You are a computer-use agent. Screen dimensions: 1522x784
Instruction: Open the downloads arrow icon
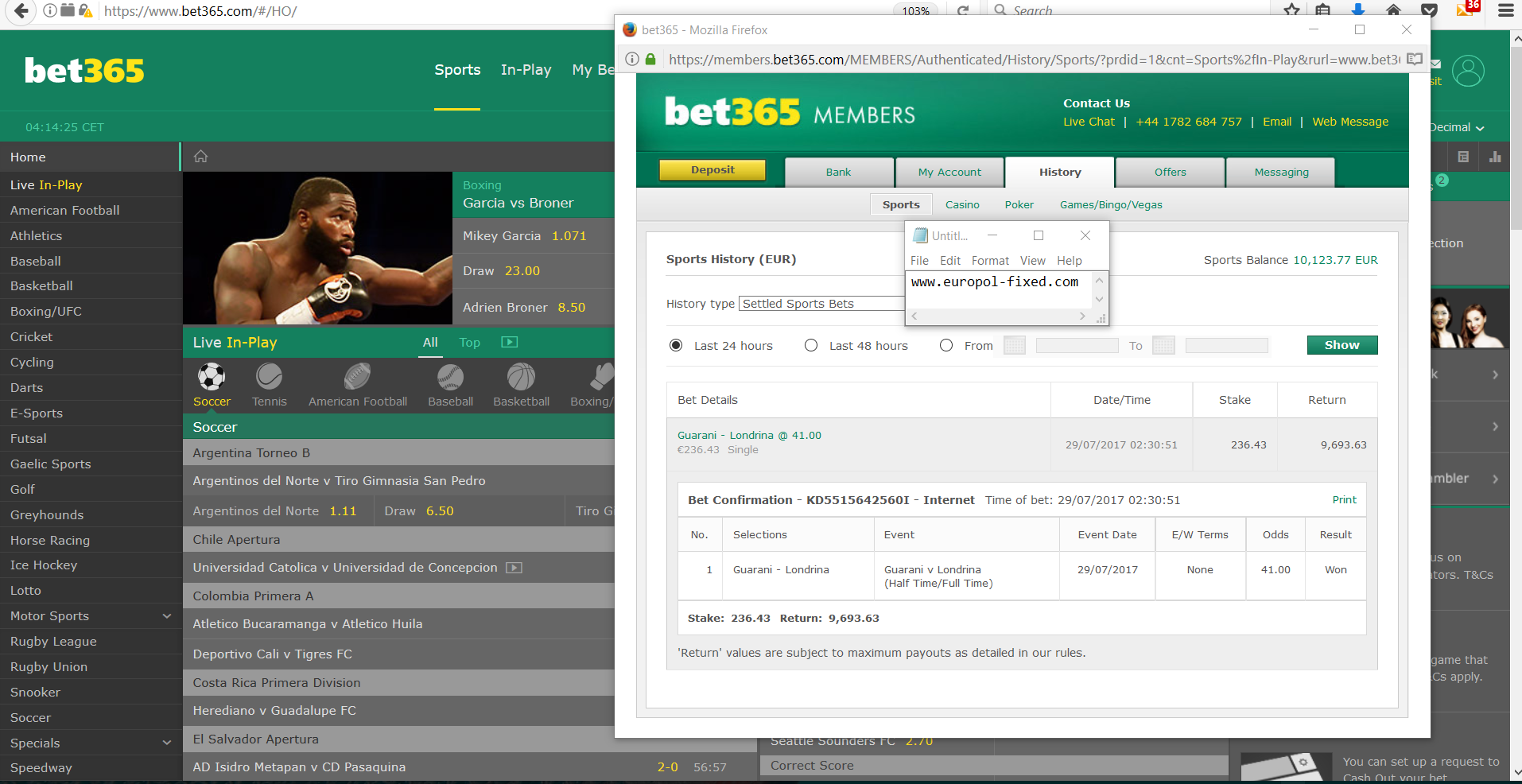[1358, 10]
